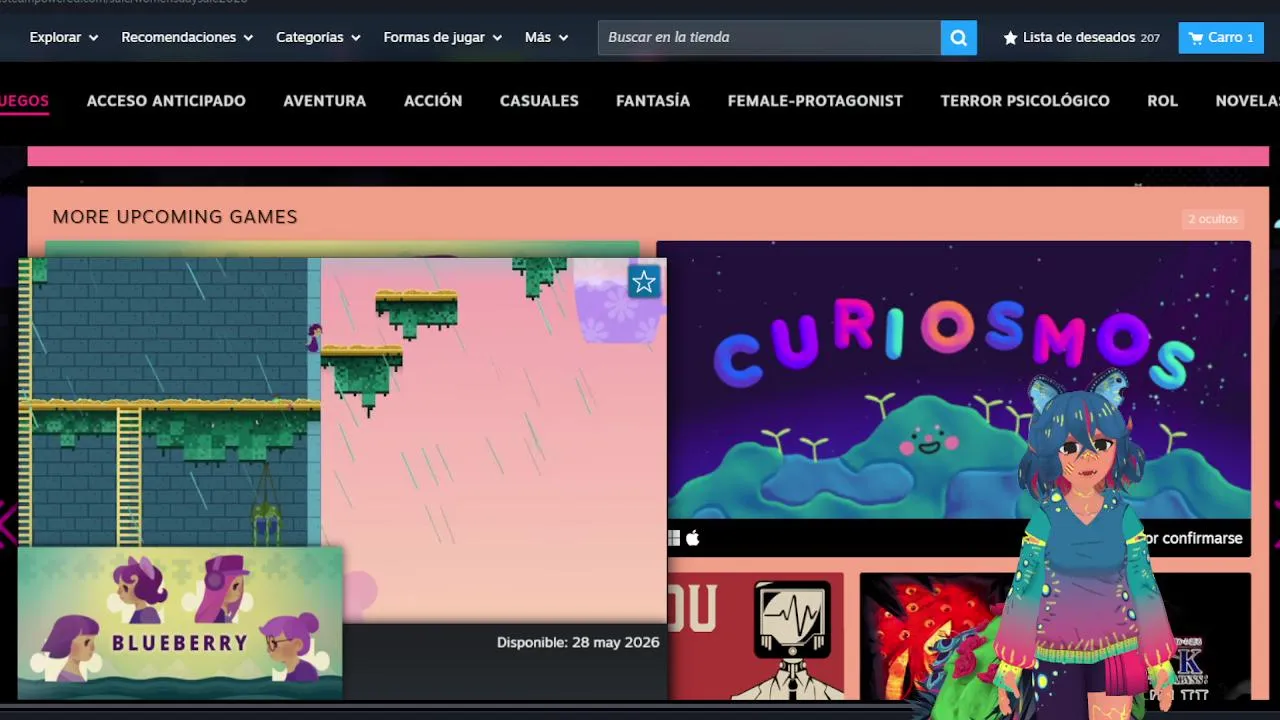Open the Formas de jugar dropdown
The image size is (1280, 720).
(443, 37)
